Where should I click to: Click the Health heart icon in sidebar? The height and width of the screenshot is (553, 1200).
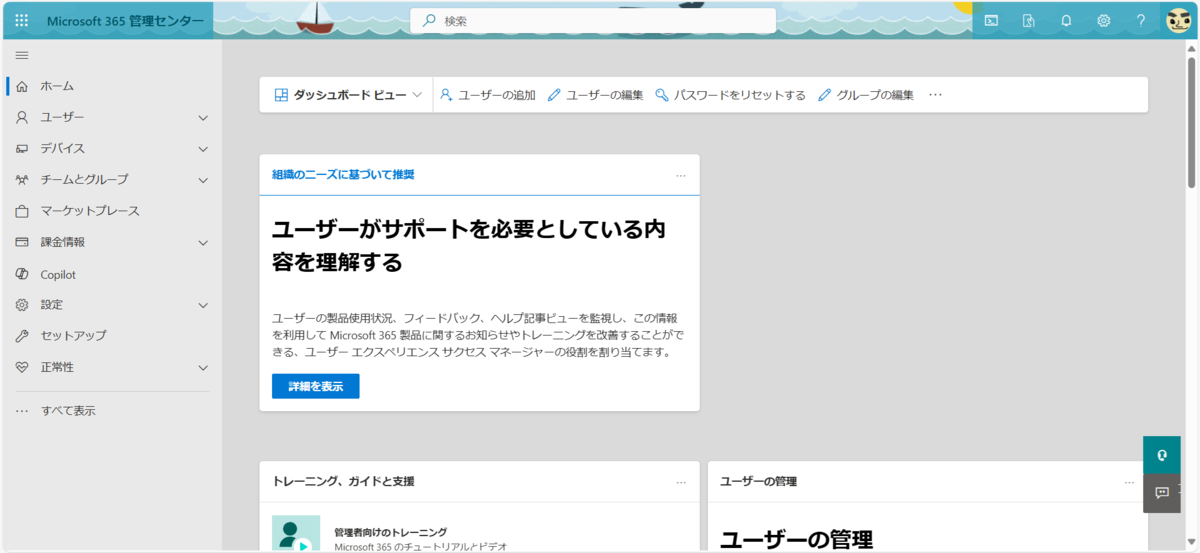(x=22, y=367)
